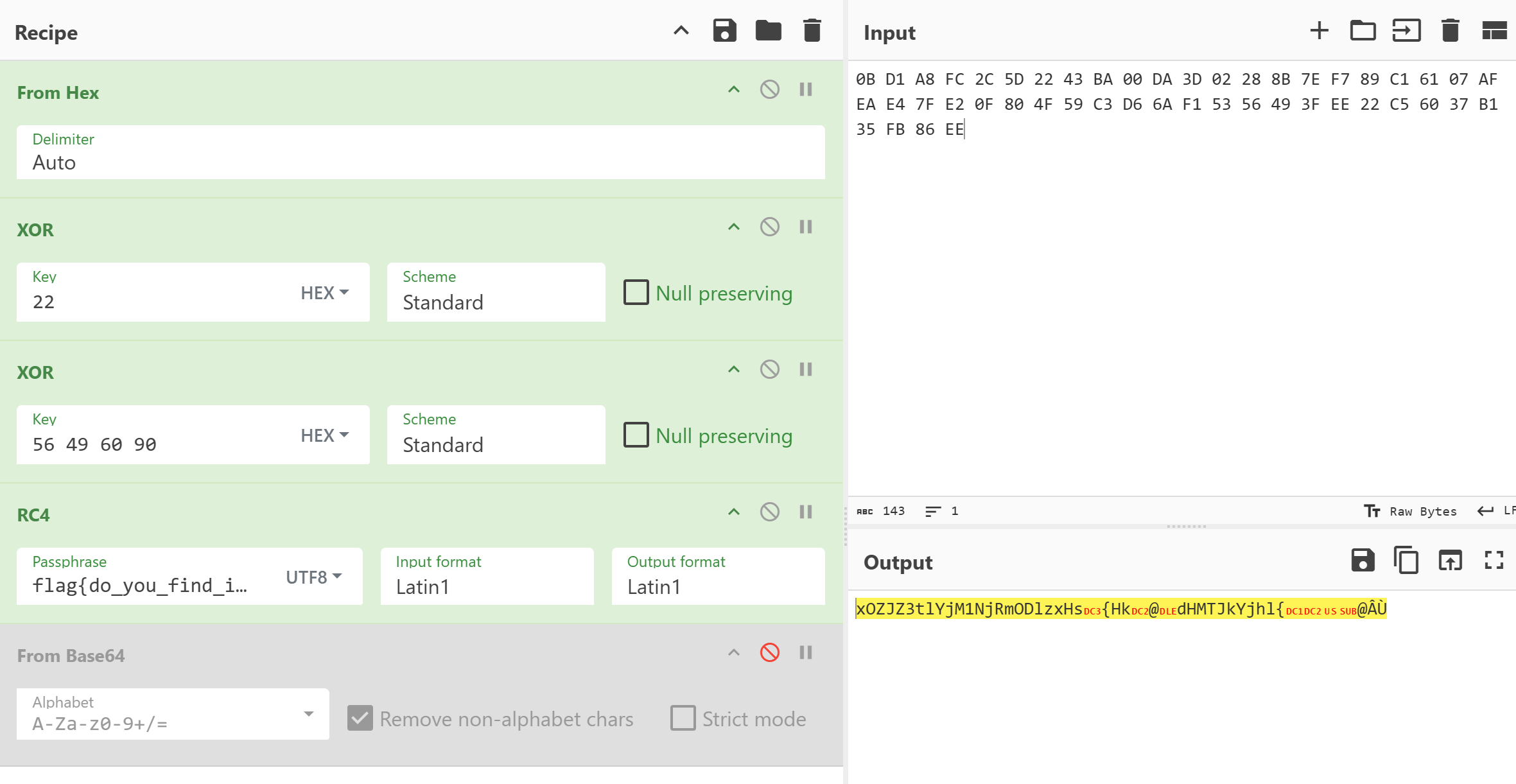Collapse the From Hex operation

point(734,90)
